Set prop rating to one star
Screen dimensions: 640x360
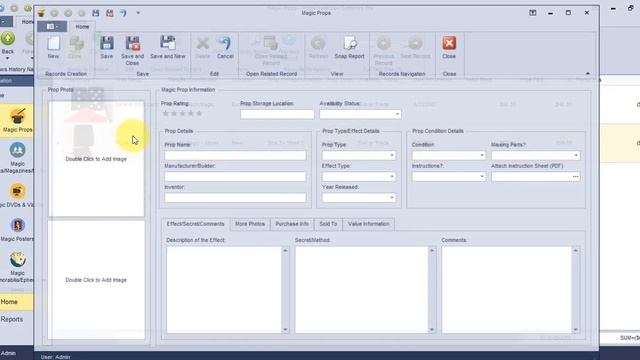(x=166, y=113)
